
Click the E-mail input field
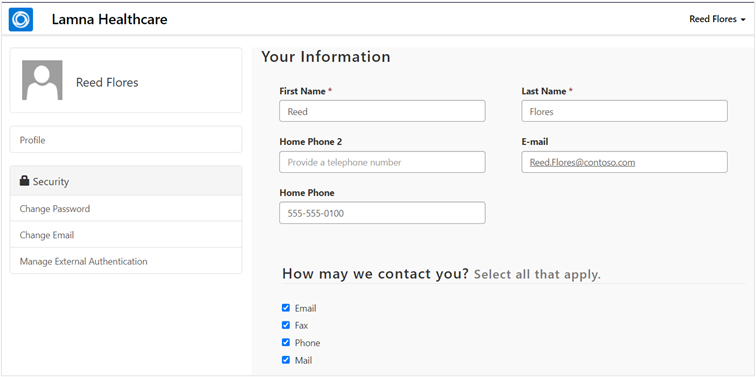tap(624, 162)
